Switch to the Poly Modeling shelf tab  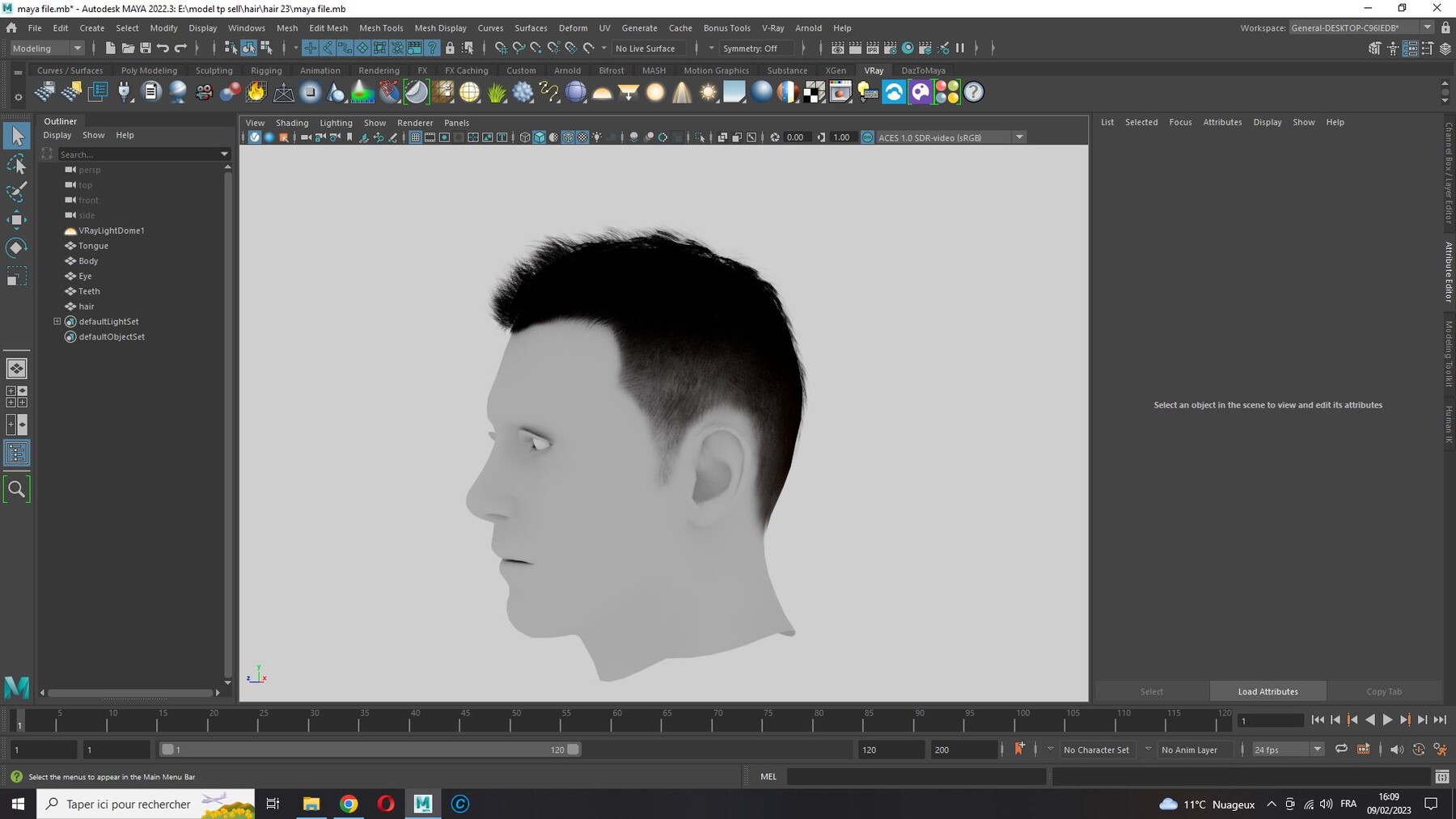pyautogui.click(x=149, y=70)
